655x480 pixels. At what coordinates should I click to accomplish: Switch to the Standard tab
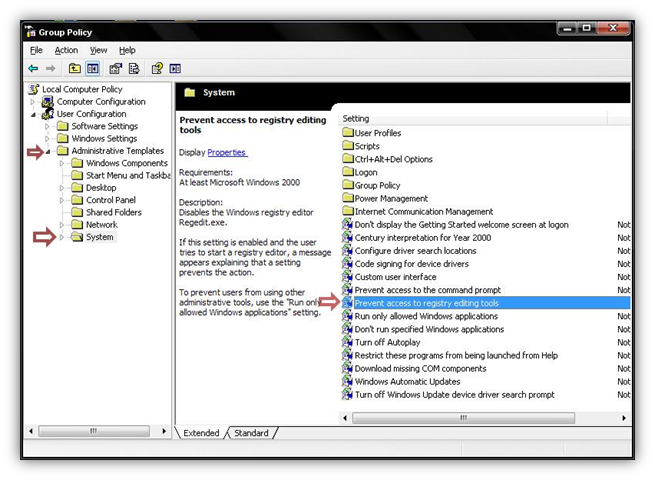251,433
